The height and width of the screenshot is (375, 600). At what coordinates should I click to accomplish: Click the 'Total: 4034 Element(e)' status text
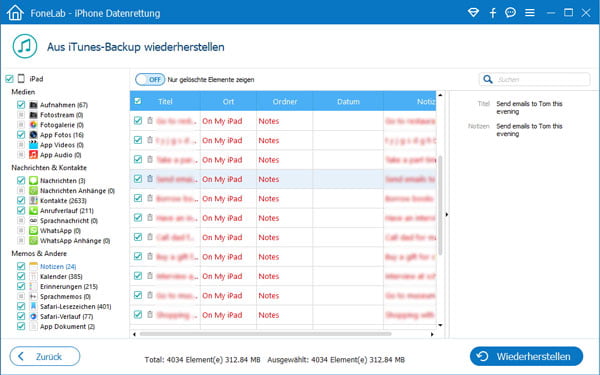click(202, 360)
